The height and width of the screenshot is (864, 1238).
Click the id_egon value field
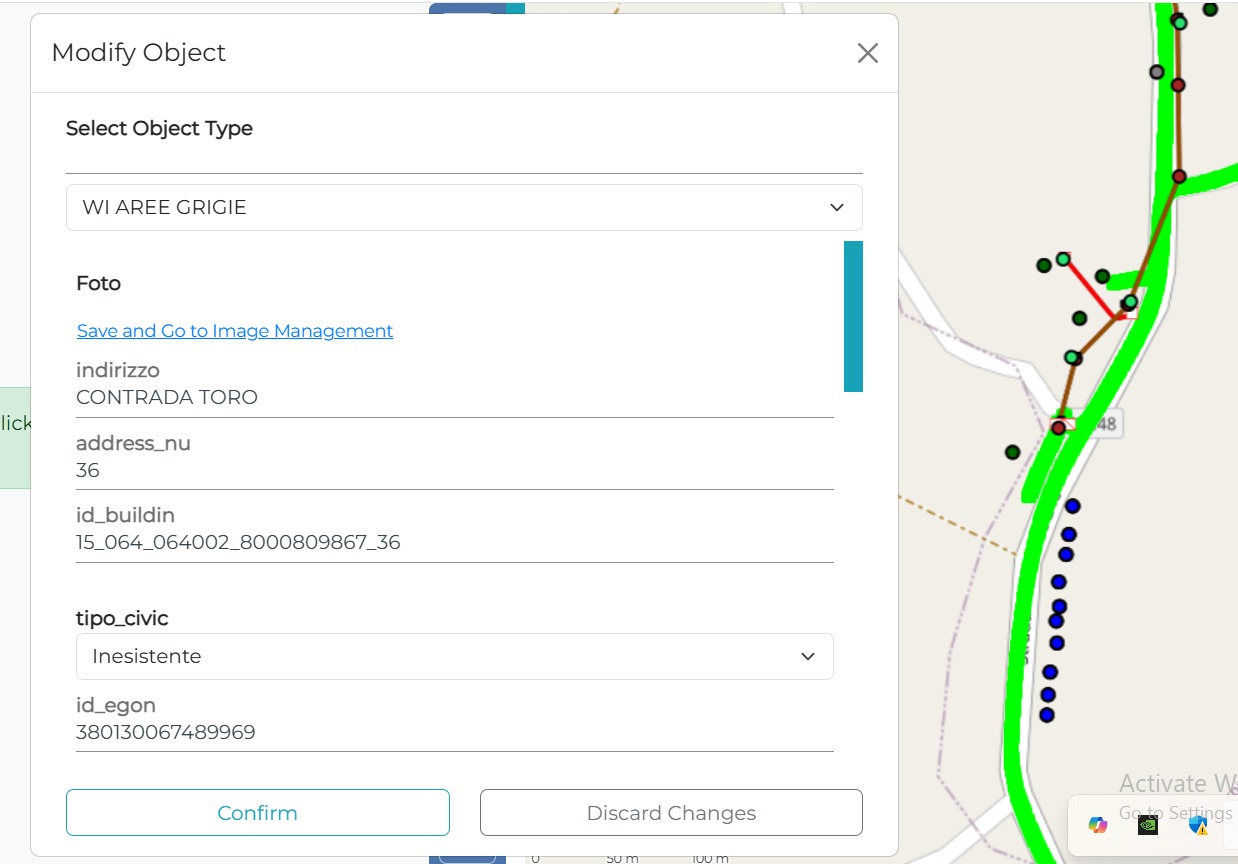(x=454, y=733)
